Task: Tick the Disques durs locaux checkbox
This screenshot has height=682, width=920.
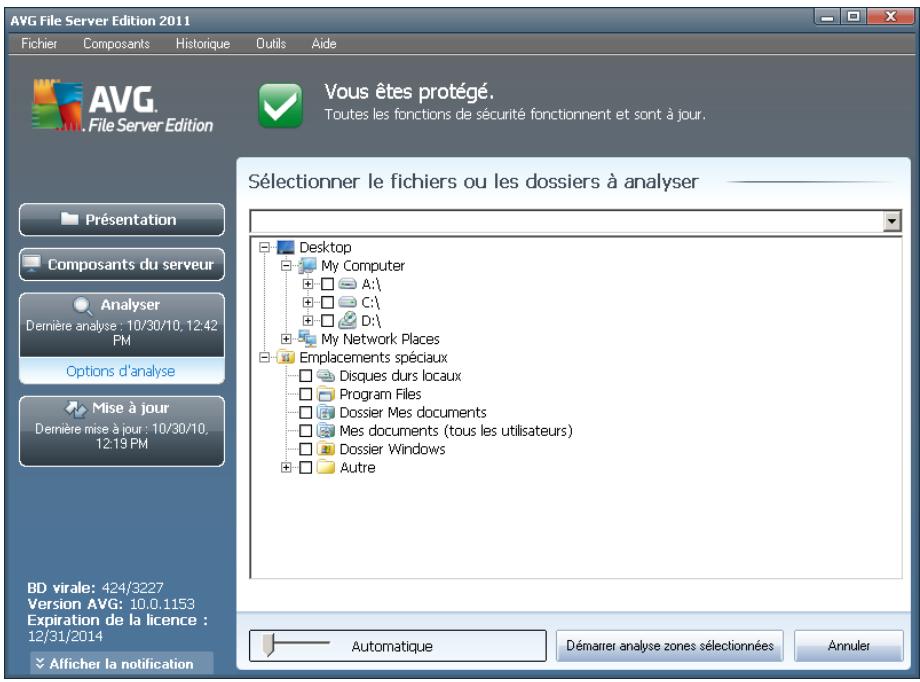Action: pyautogui.click(x=306, y=376)
